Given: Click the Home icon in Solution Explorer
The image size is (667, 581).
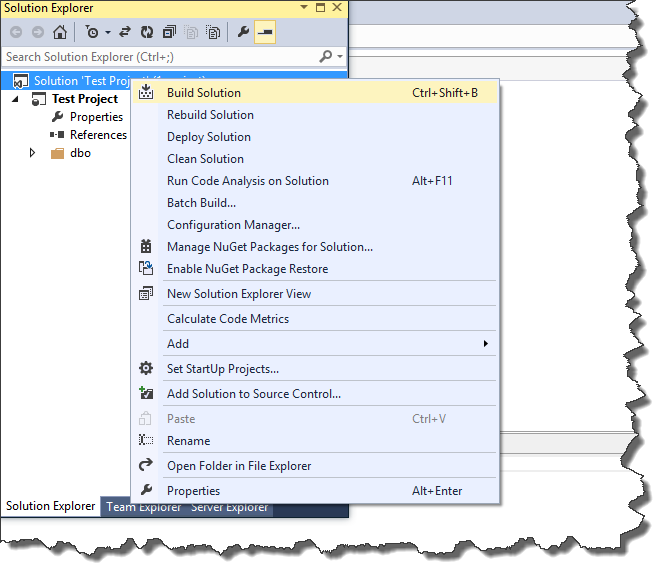Looking at the screenshot, I should pos(60,32).
